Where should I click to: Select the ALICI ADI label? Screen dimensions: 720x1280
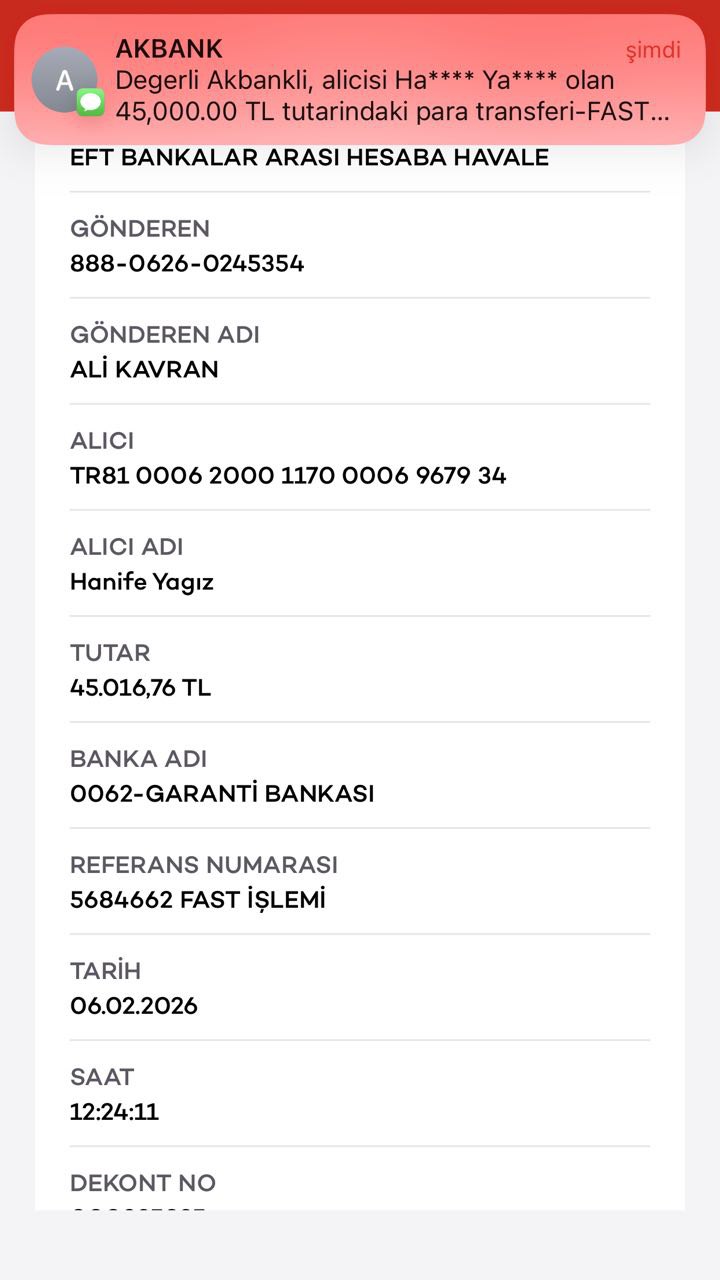point(127,547)
